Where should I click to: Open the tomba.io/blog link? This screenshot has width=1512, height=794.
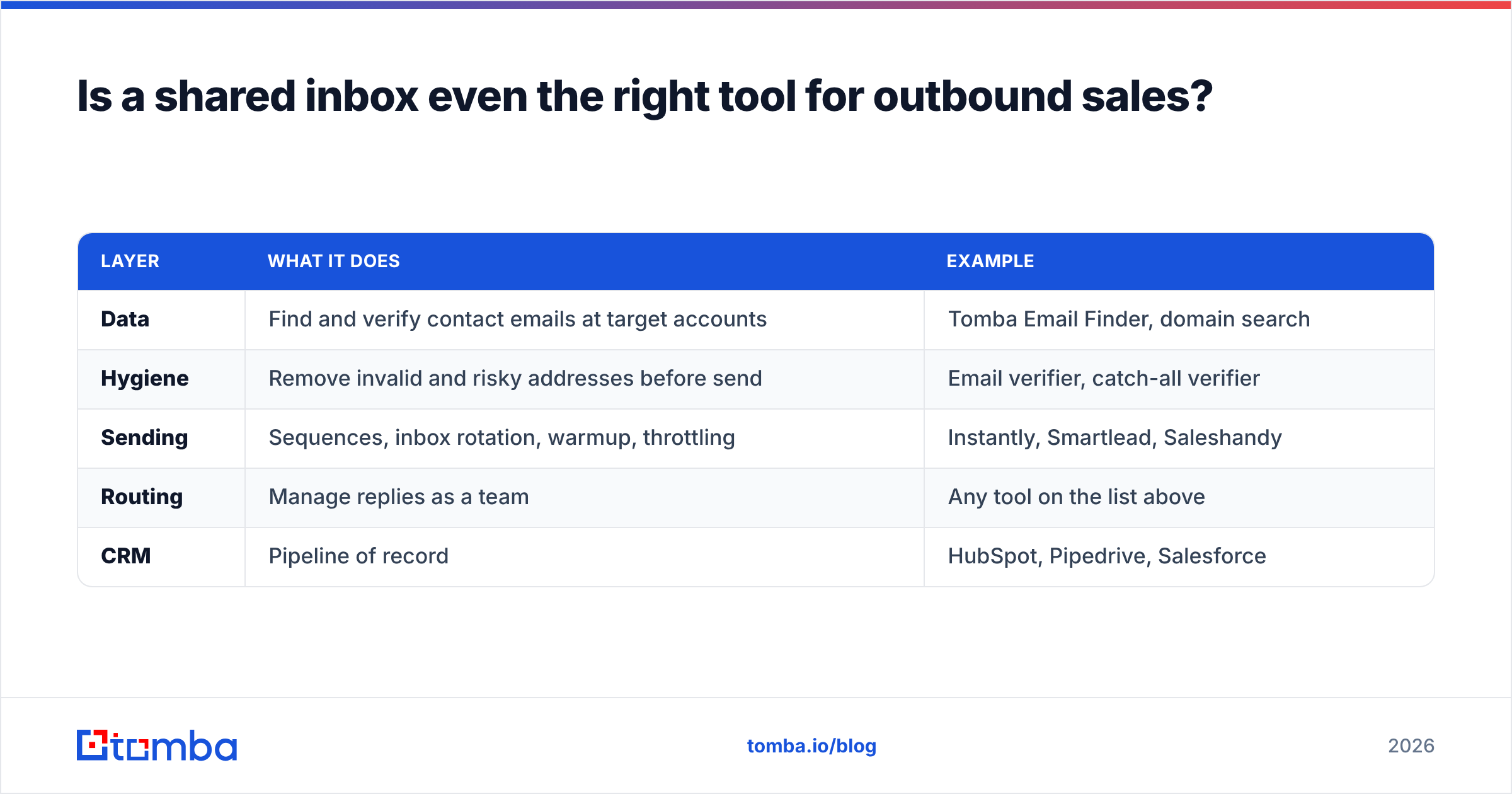click(x=811, y=746)
